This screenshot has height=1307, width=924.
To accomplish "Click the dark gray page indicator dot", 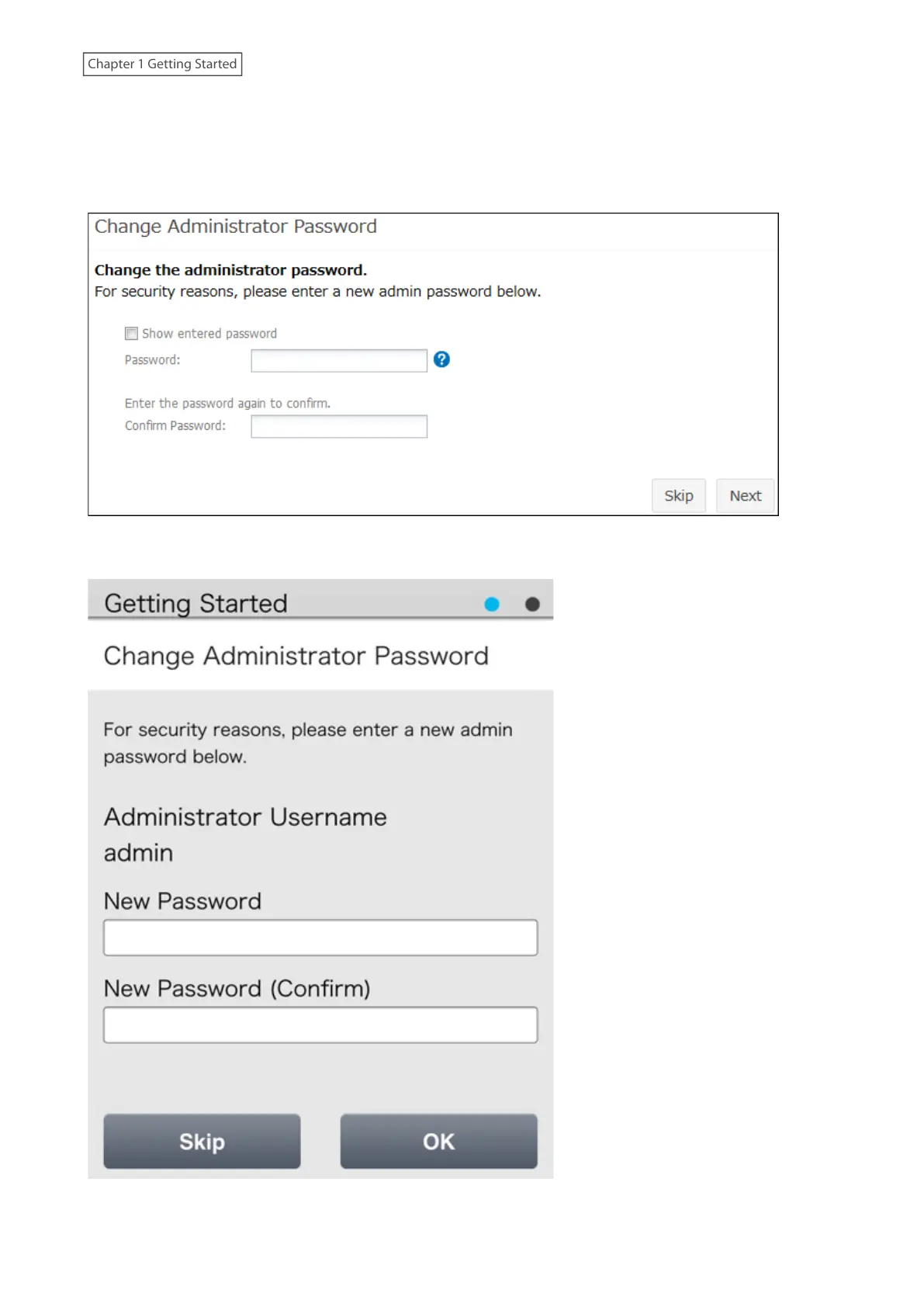I will point(532,605).
